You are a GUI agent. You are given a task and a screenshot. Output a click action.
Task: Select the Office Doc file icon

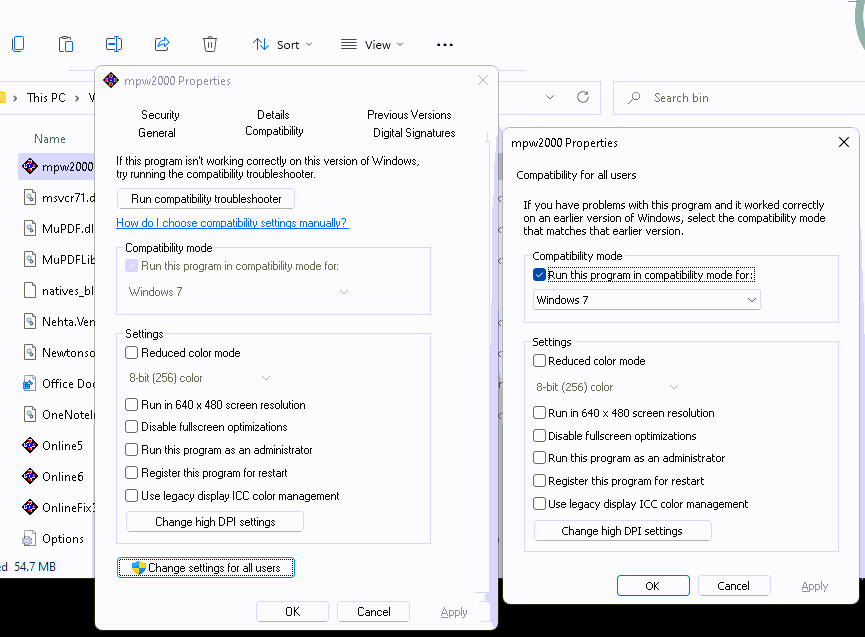(30, 383)
